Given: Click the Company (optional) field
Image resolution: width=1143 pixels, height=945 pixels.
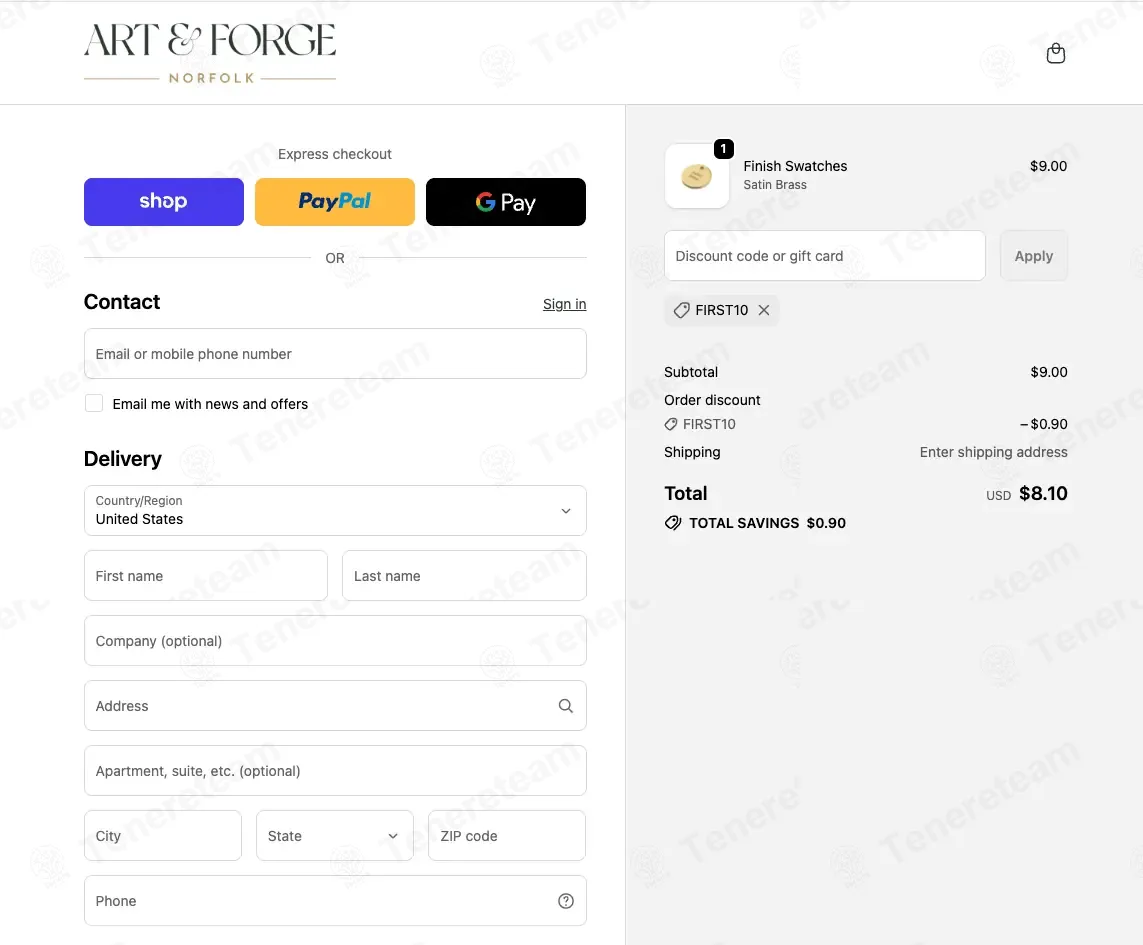Looking at the screenshot, I should click(335, 641).
